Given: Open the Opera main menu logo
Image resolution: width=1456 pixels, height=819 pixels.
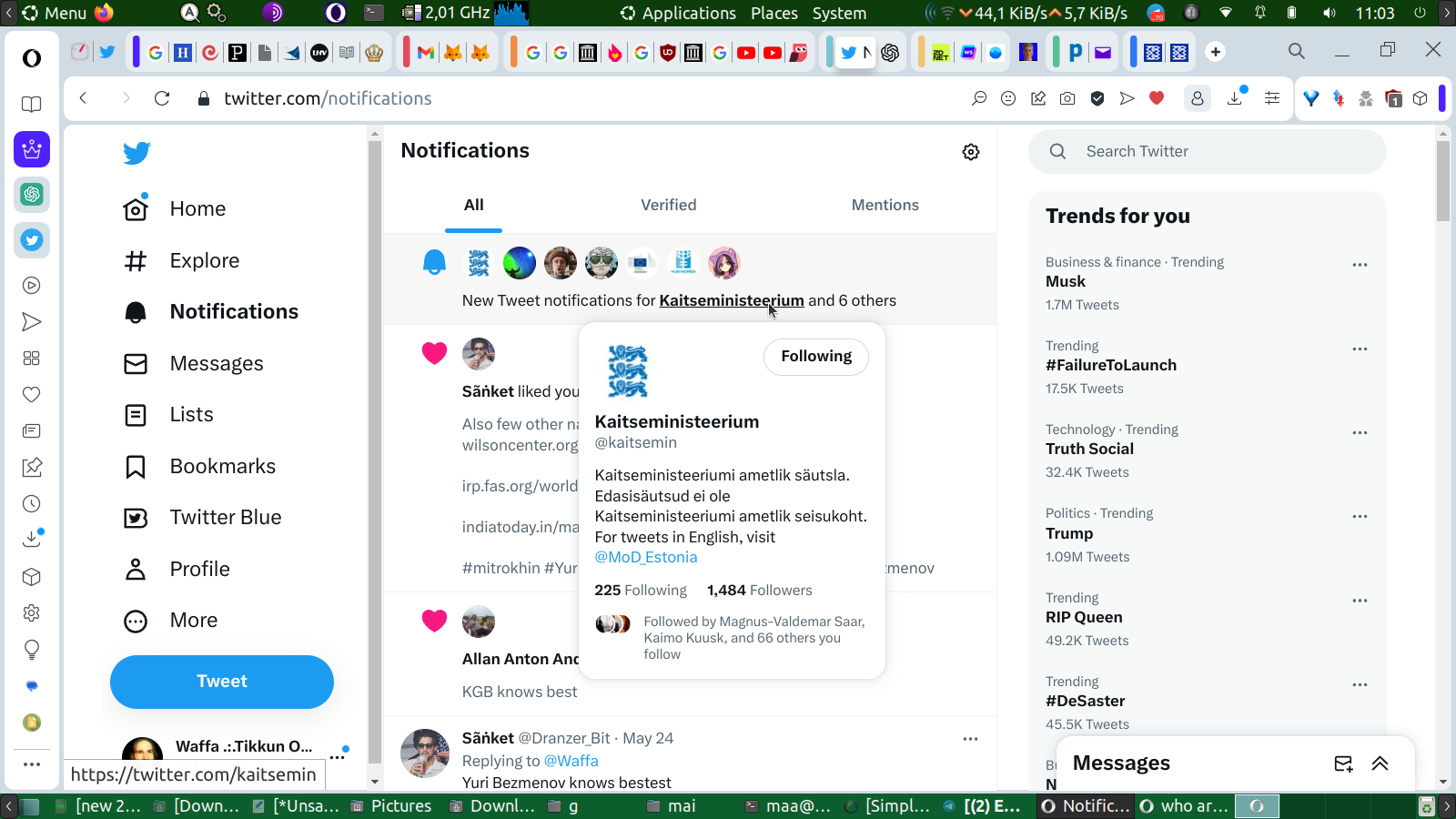Looking at the screenshot, I should click(x=32, y=58).
